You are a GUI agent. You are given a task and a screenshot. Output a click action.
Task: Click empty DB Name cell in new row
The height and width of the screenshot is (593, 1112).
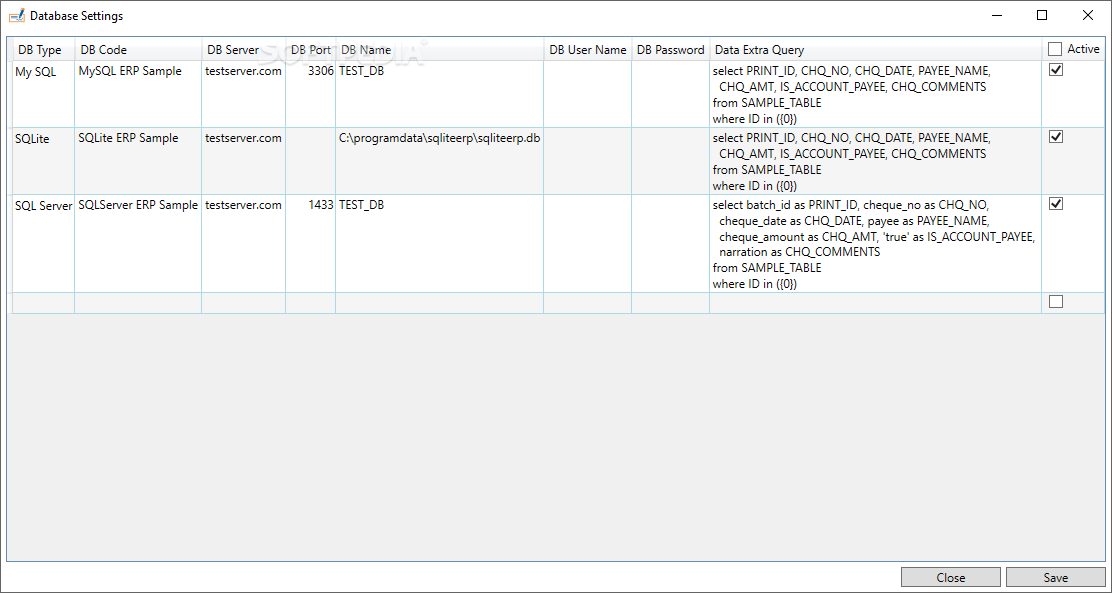click(440, 303)
